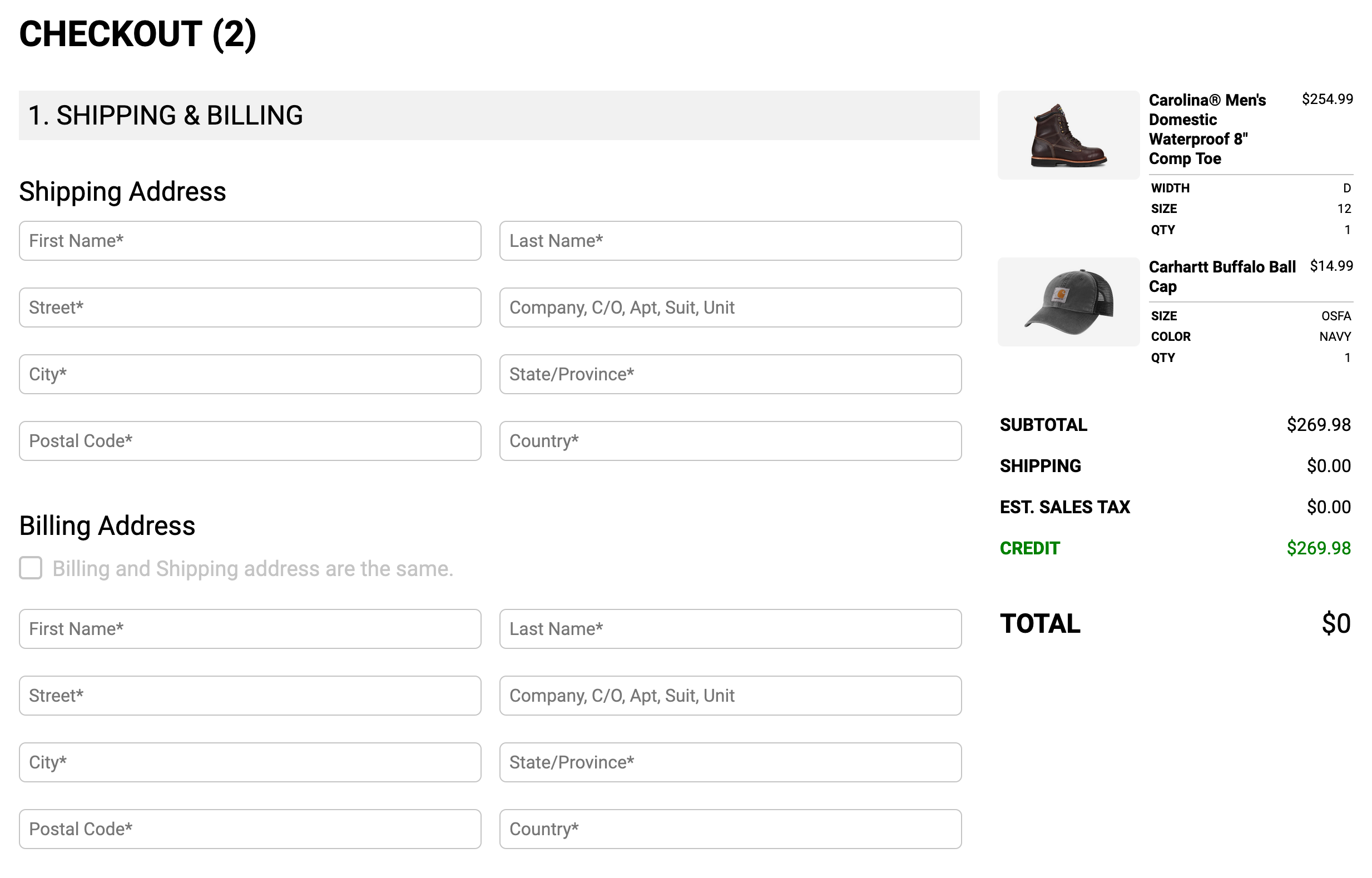Click Carhartt Buffalo Ball Cap title
1372x878 pixels.
(1222, 276)
